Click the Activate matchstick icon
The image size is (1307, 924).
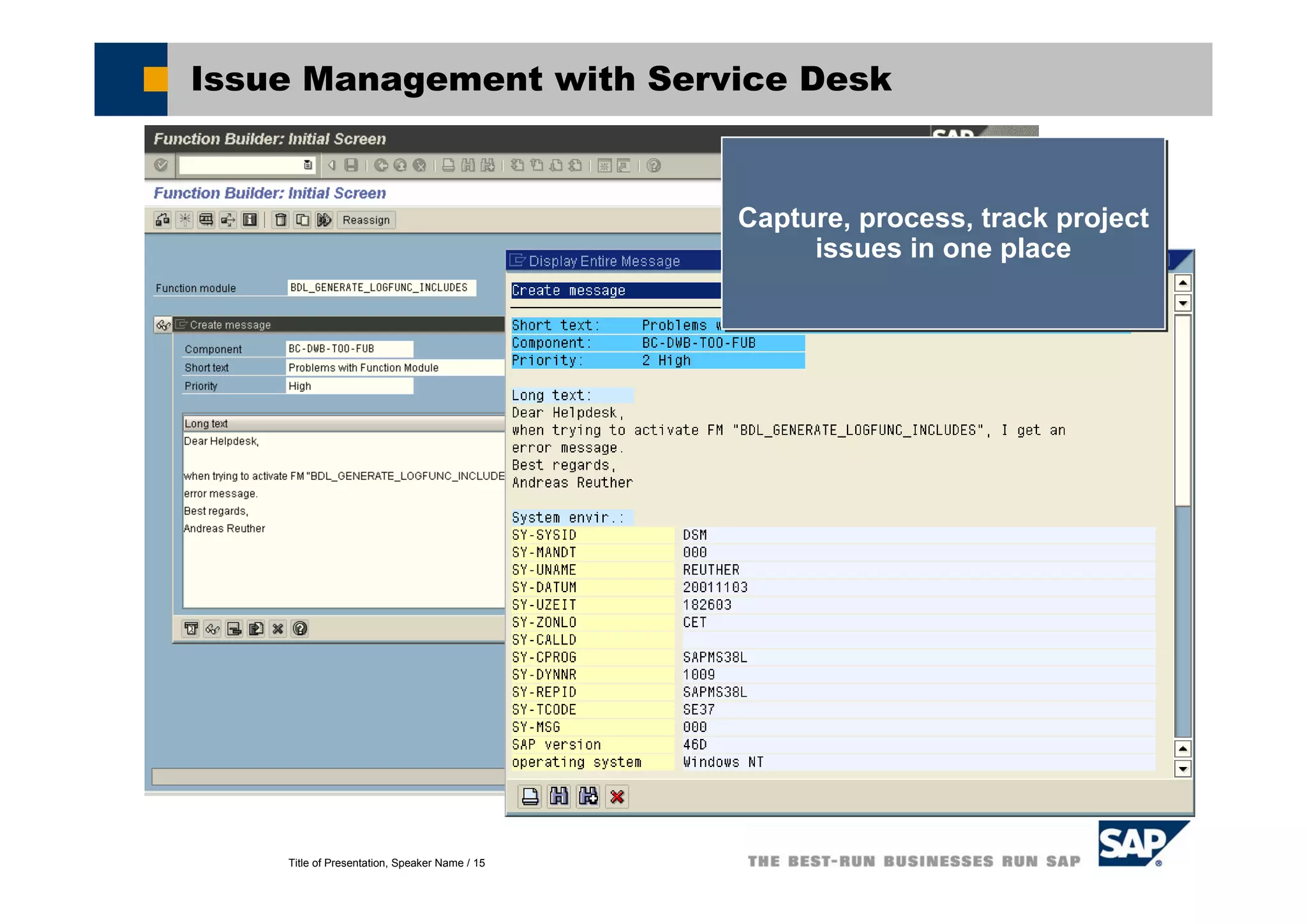tap(184, 220)
